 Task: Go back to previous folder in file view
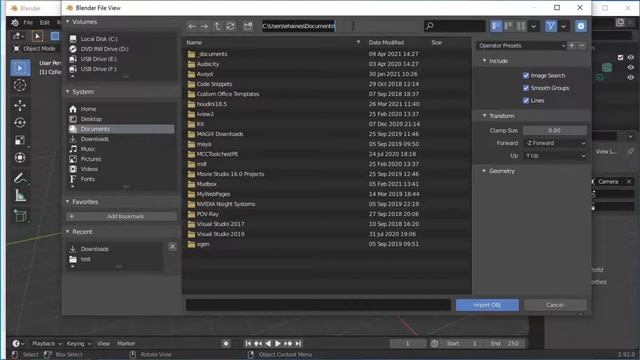point(192,26)
